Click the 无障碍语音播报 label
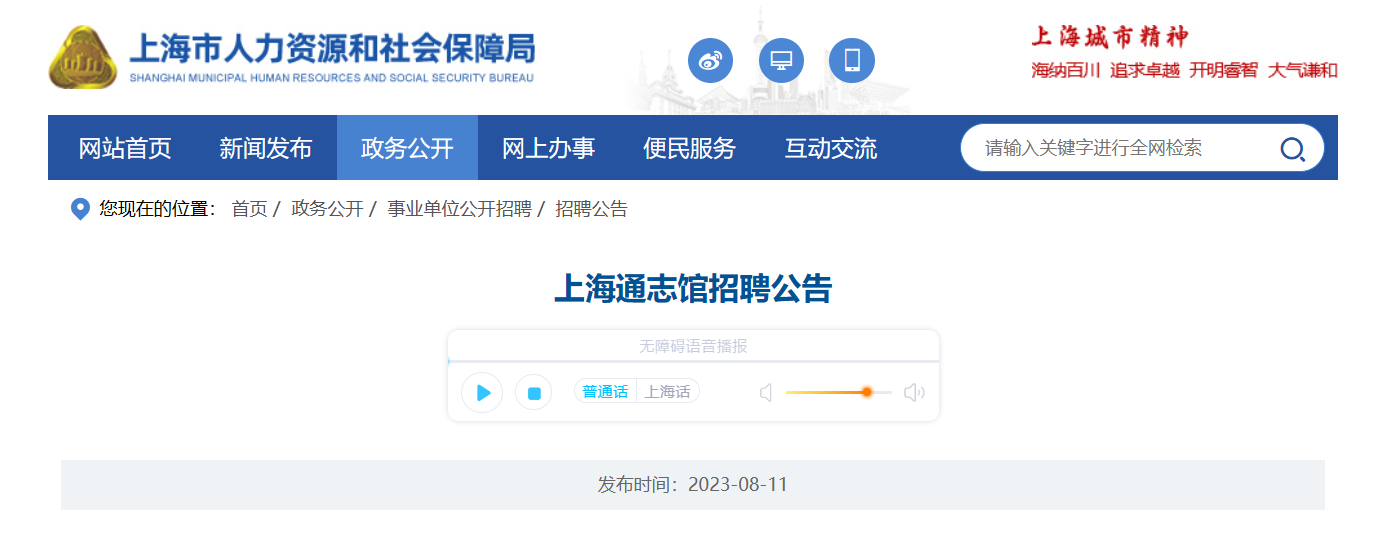 pyautogui.click(x=693, y=346)
